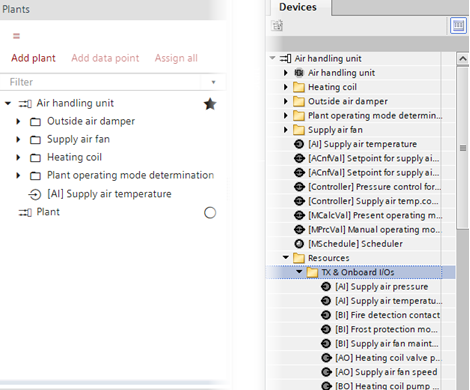The width and height of the screenshot is (470, 390).
Task: Select [Controller] Supply air temp.co... row
Action: (x=373, y=201)
